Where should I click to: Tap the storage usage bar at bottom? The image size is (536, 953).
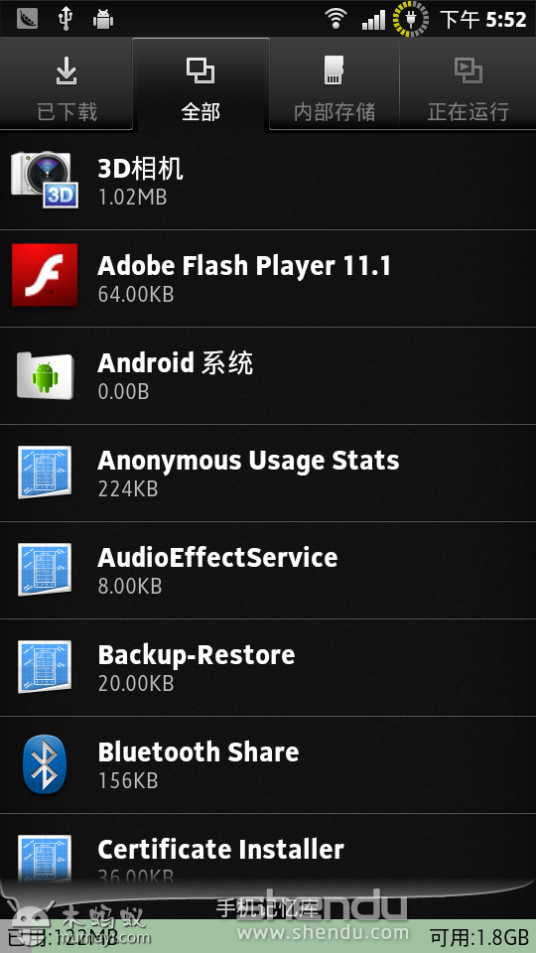click(268, 935)
